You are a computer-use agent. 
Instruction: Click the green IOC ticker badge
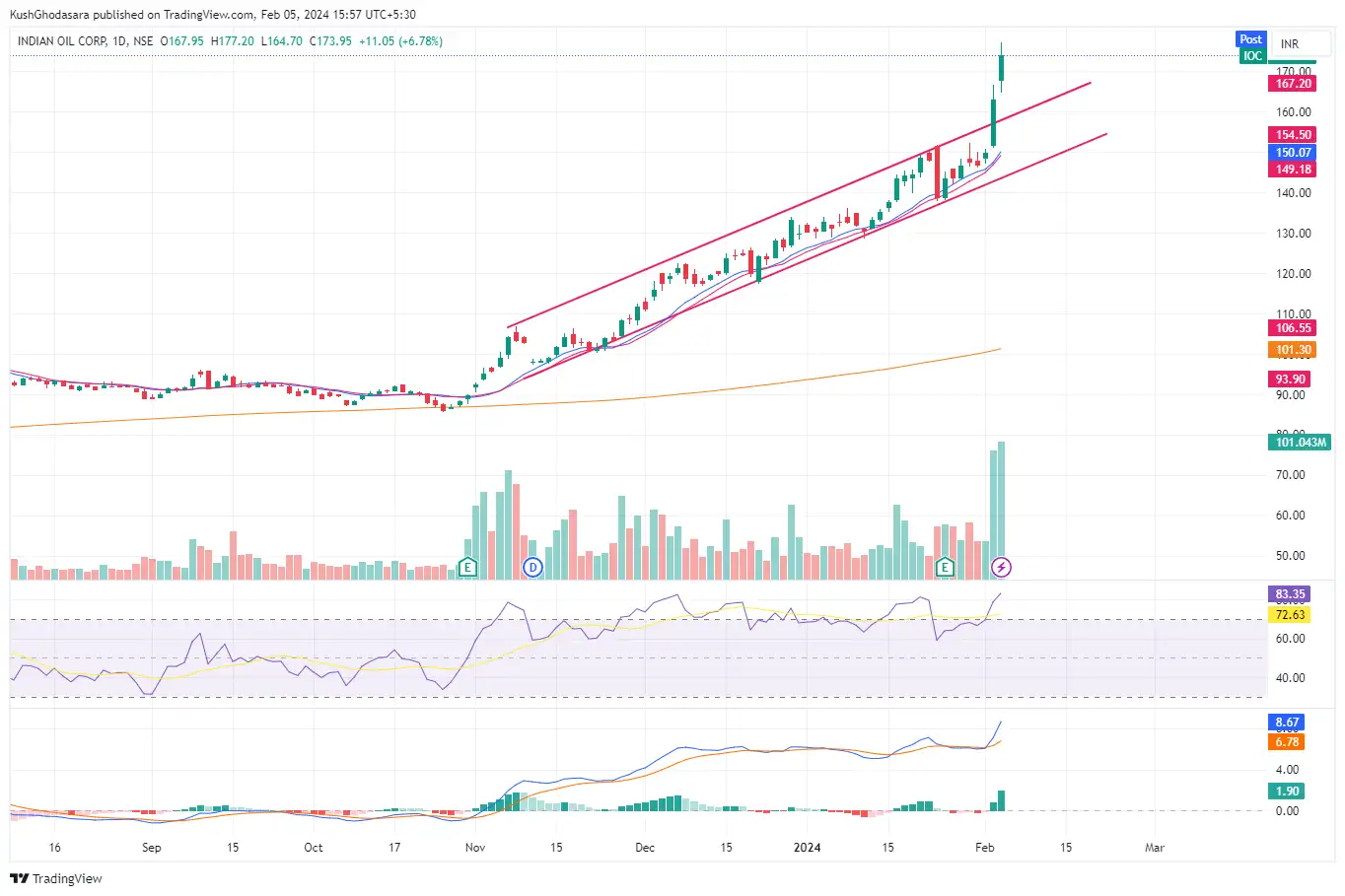pos(1251,56)
